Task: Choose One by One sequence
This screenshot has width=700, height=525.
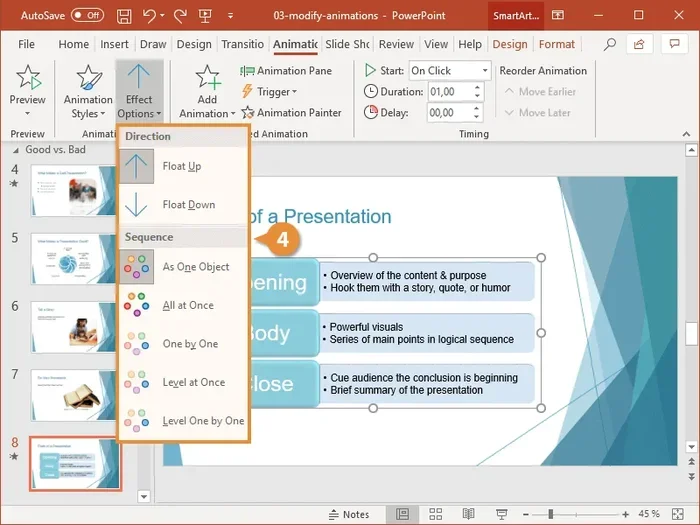Action: tap(183, 344)
